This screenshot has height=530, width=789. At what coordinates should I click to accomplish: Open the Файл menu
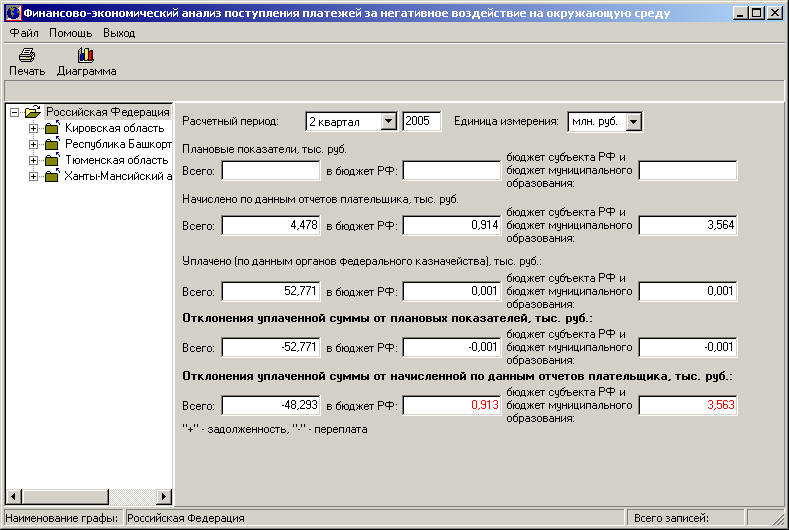click(x=23, y=33)
